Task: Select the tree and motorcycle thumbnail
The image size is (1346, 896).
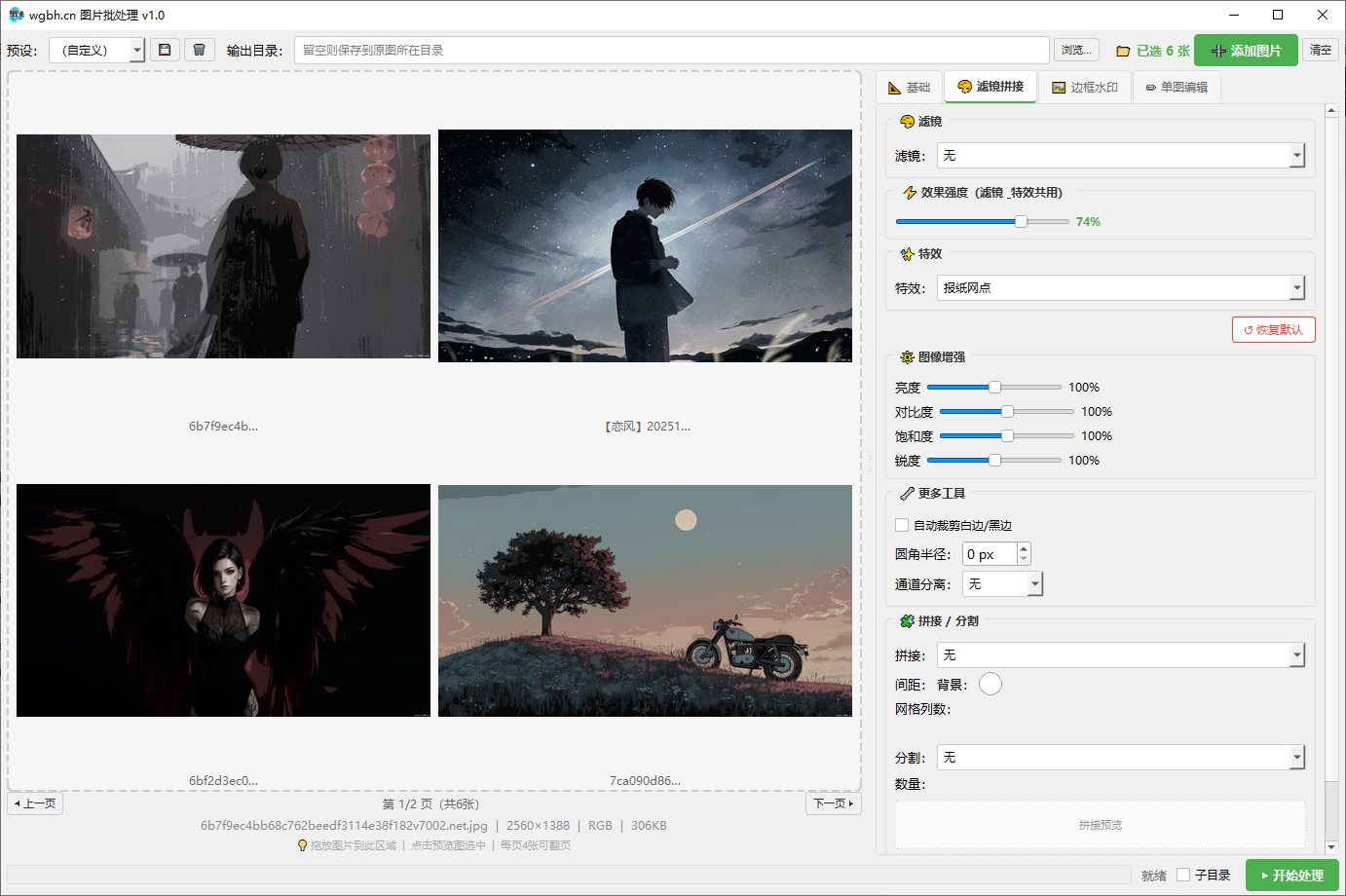Action: point(645,601)
